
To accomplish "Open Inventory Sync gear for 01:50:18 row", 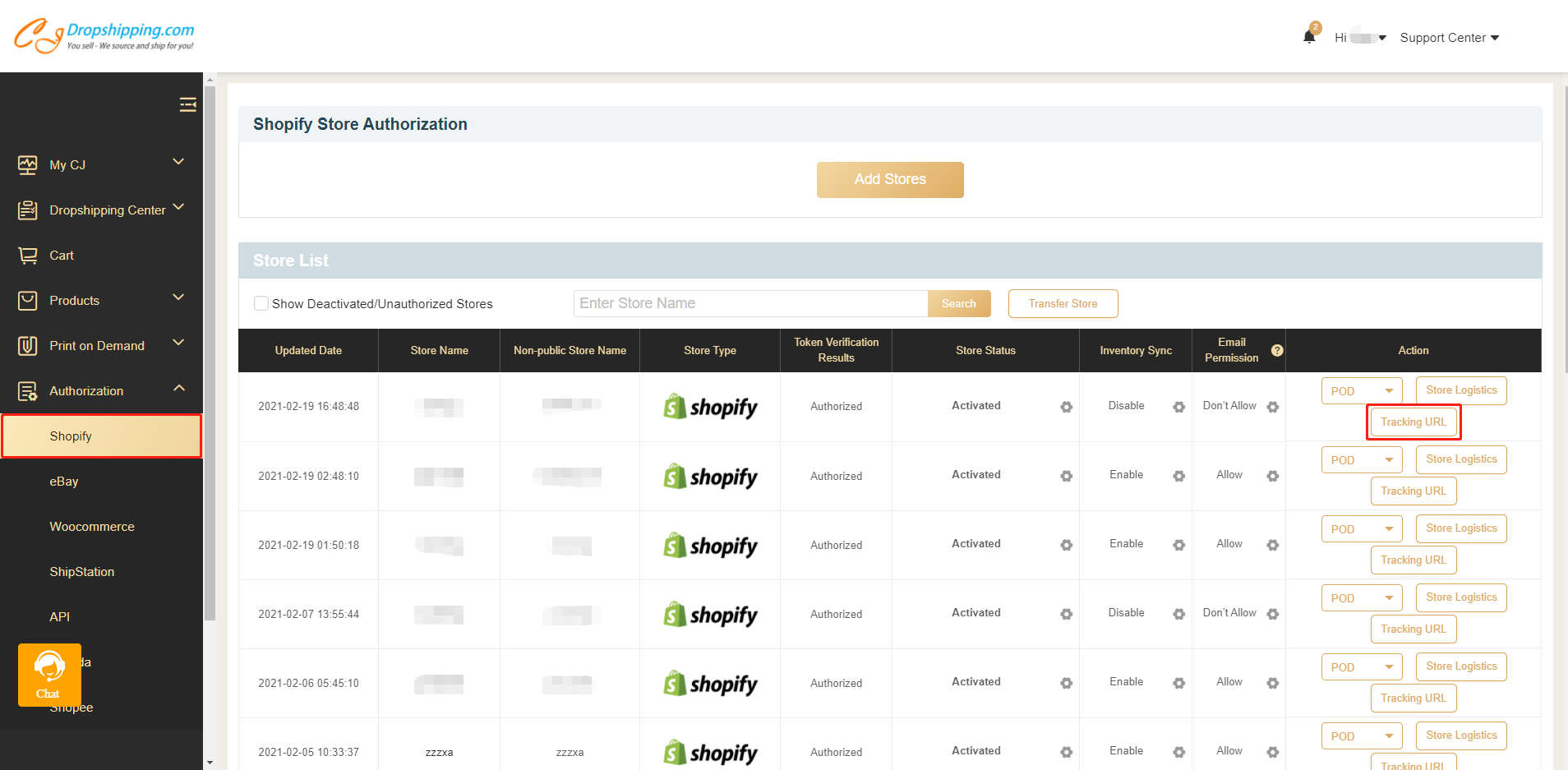I will tap(1179, 545).
